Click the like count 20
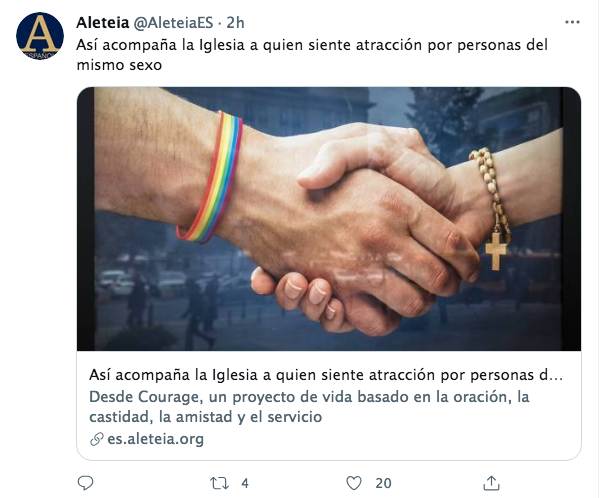The image size is (600, 498). click(x=383, y=483)
